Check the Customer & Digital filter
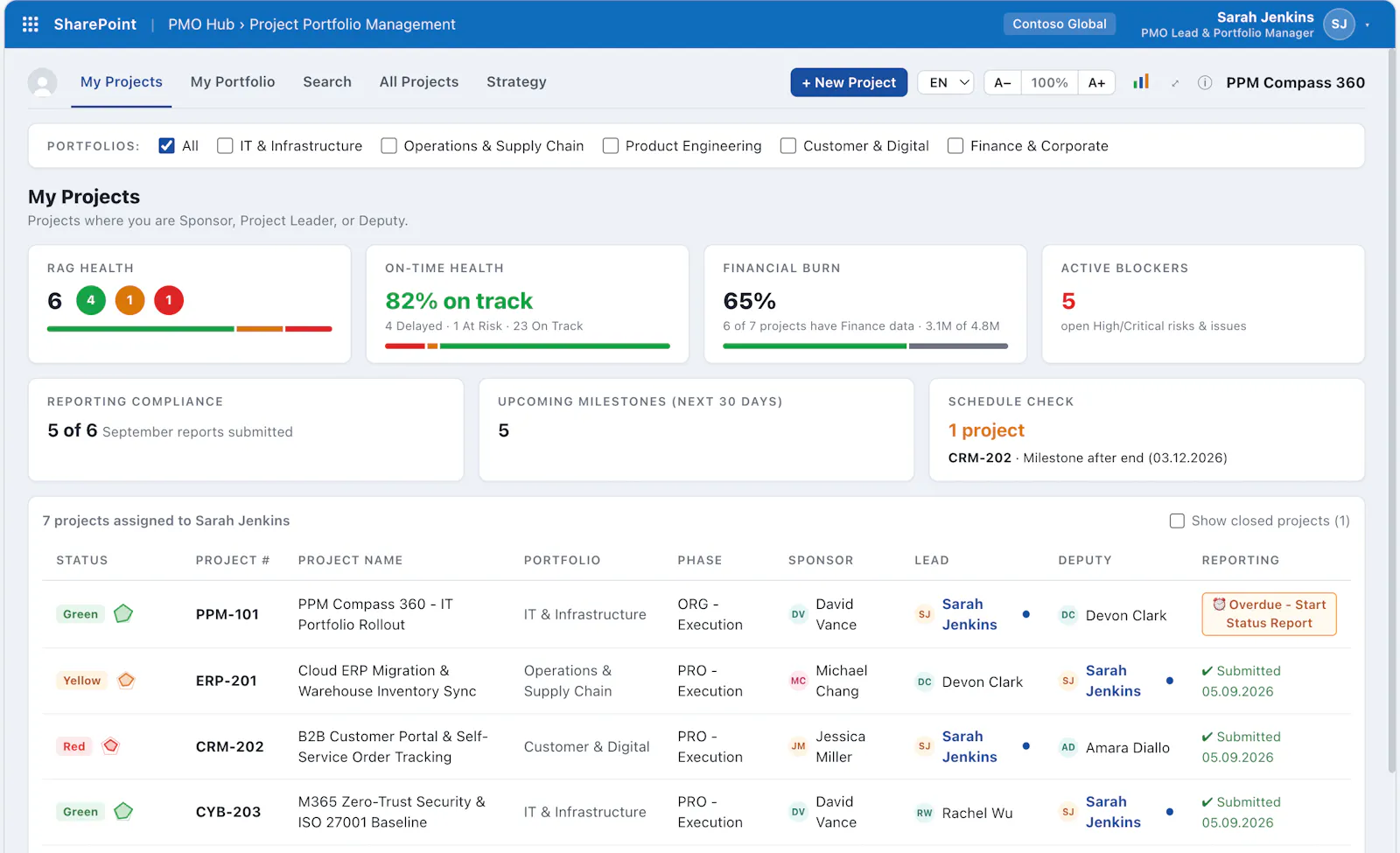This screenshot has width=1400, height=853. [787, 145]
